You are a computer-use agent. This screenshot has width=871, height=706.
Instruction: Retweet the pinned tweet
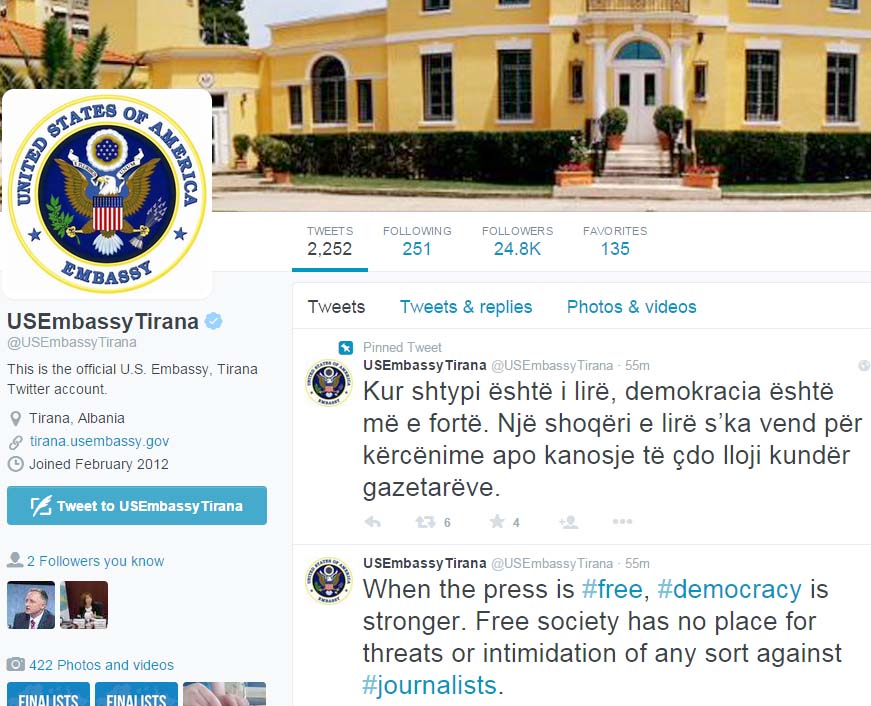click(426, 522)
